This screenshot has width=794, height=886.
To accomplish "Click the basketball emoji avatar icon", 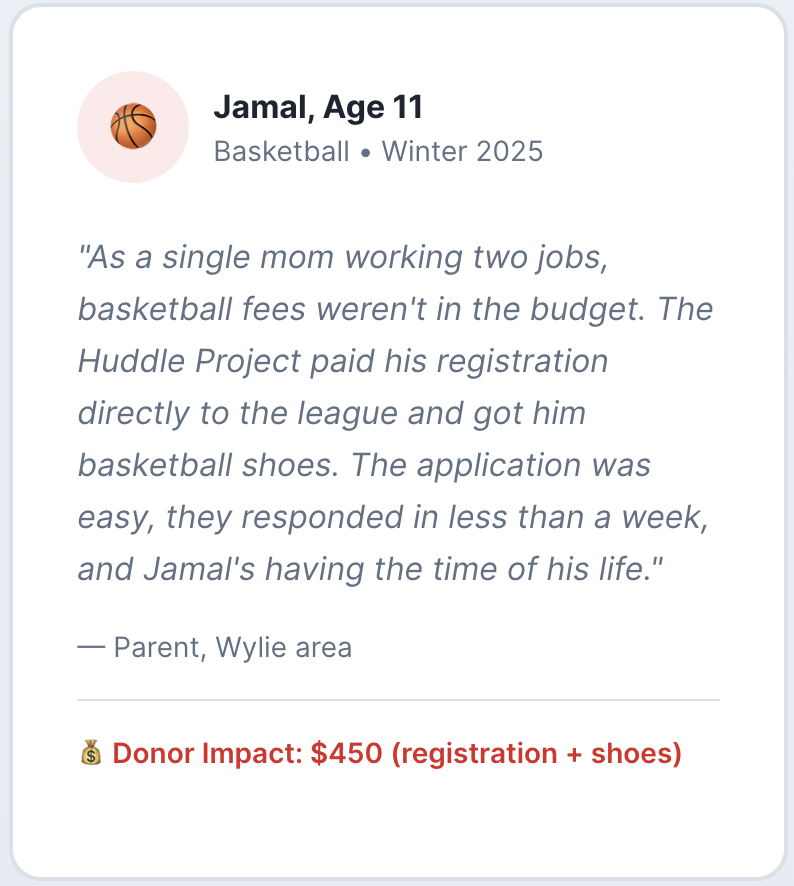I will [133, 127].
